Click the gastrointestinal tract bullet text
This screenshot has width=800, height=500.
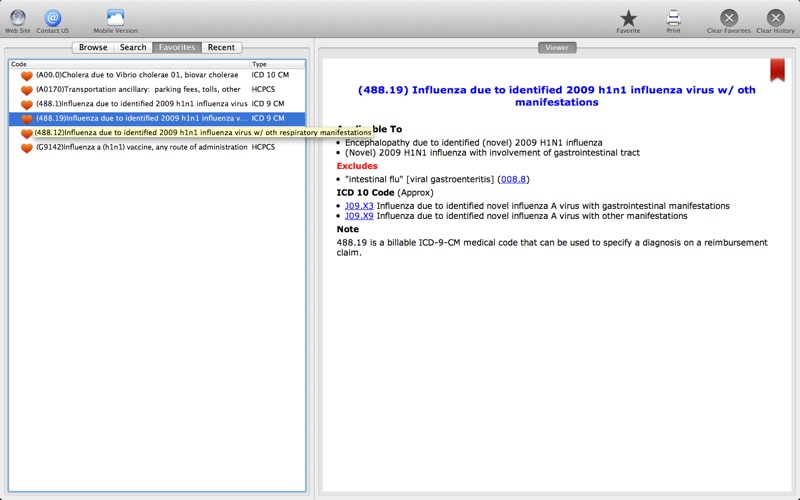pyautogui.click(x=492, y=153)
